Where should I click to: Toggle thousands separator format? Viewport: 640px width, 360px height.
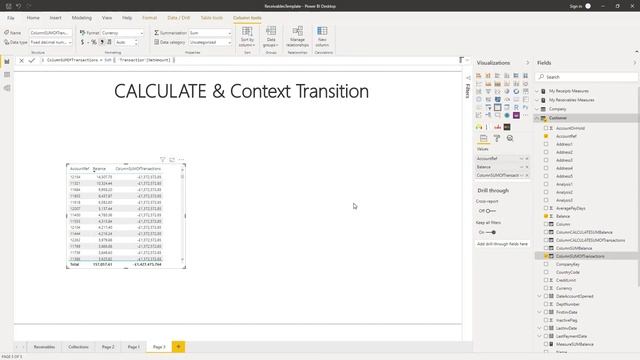102,42
